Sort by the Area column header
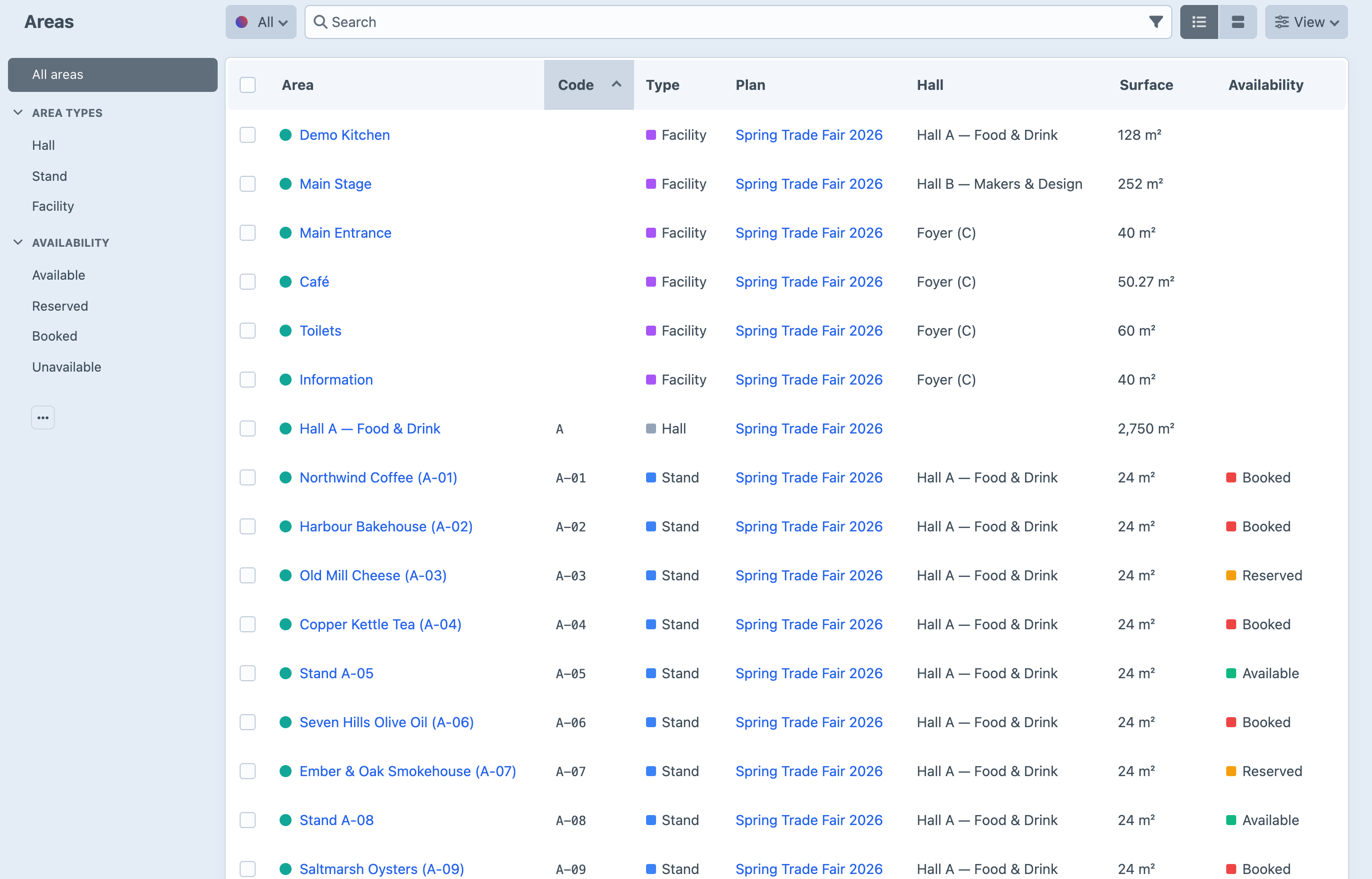 (x=297, y=85)
